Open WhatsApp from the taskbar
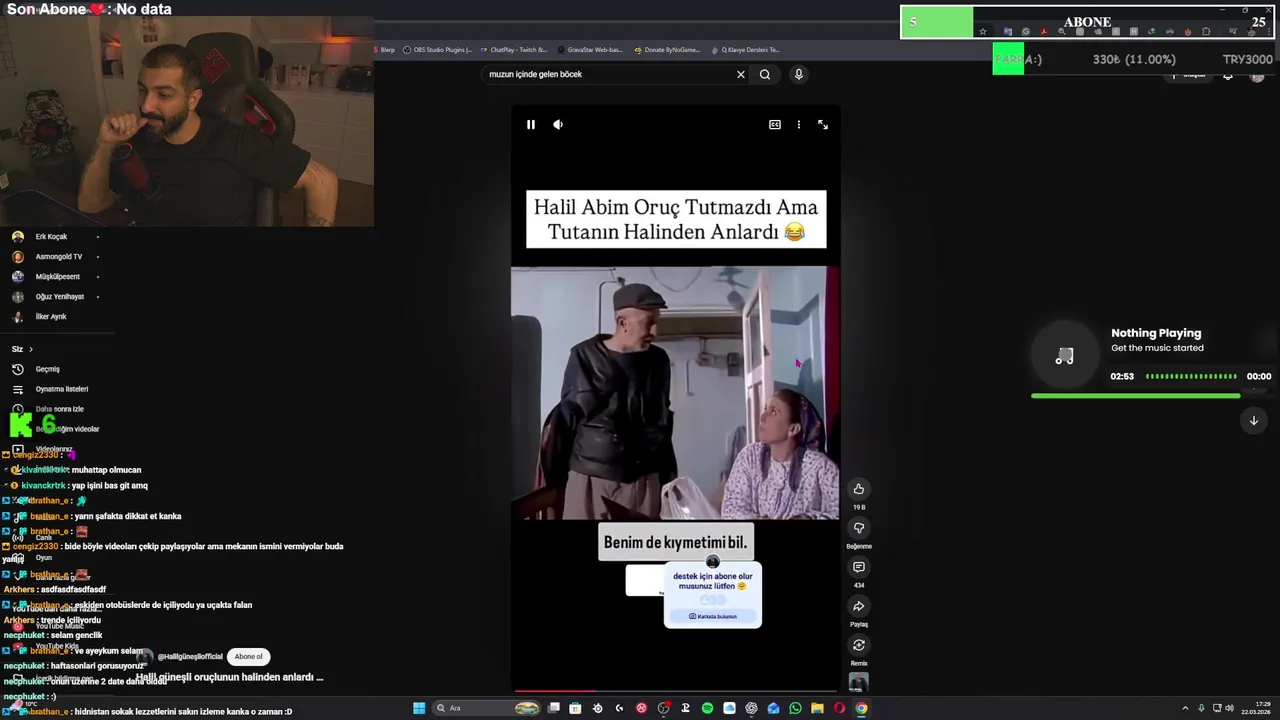Screen dimensions: 1280x720 coord(795,708)
